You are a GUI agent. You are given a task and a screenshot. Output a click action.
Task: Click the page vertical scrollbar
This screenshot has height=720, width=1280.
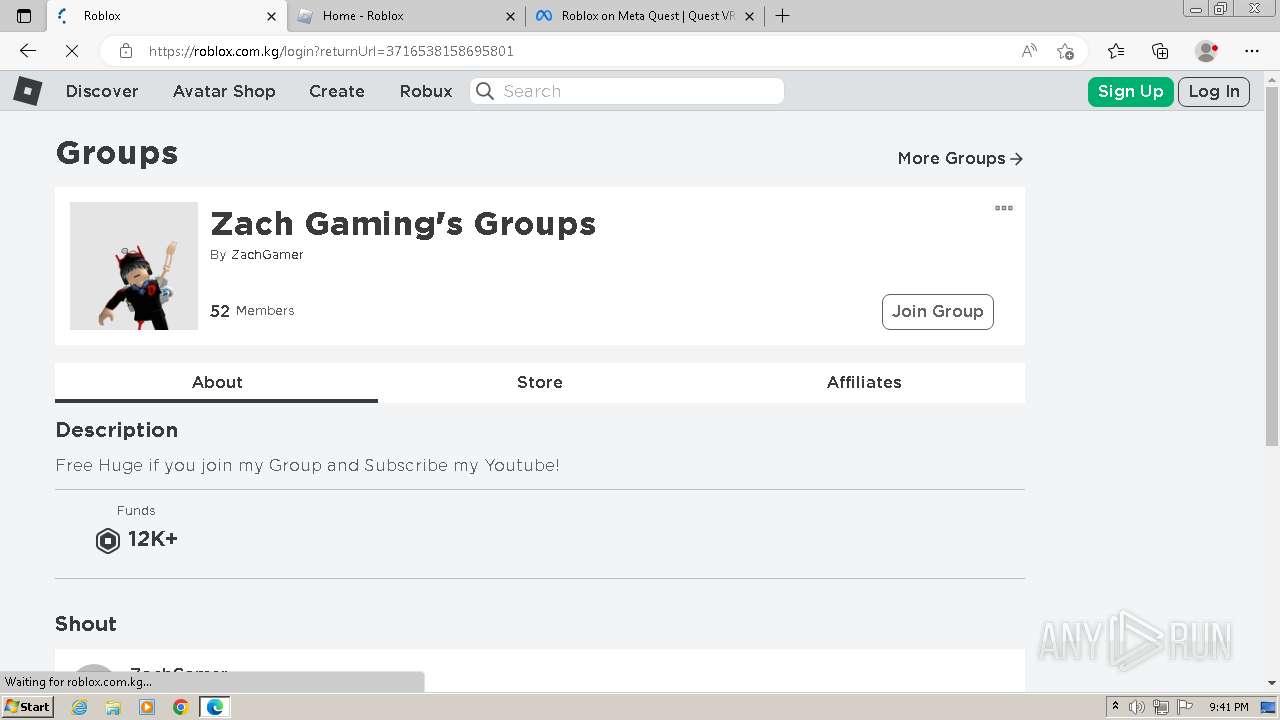(x=1272, y=266)
